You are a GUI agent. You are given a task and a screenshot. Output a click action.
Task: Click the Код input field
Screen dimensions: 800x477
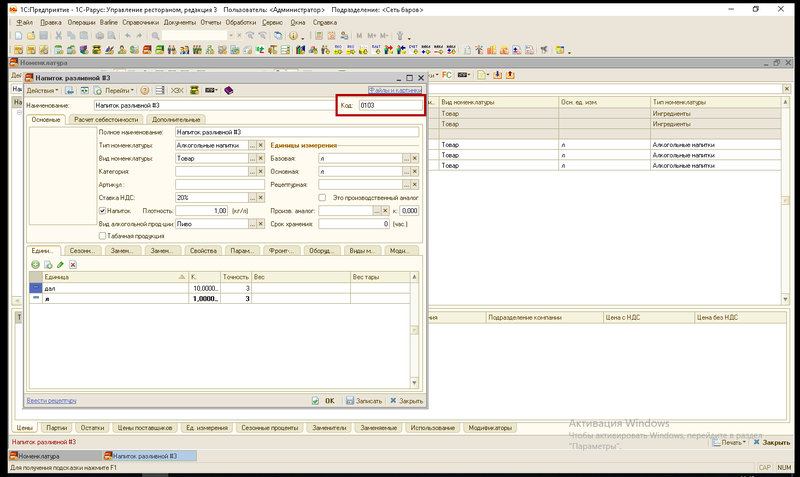click(x=390, y=105)
